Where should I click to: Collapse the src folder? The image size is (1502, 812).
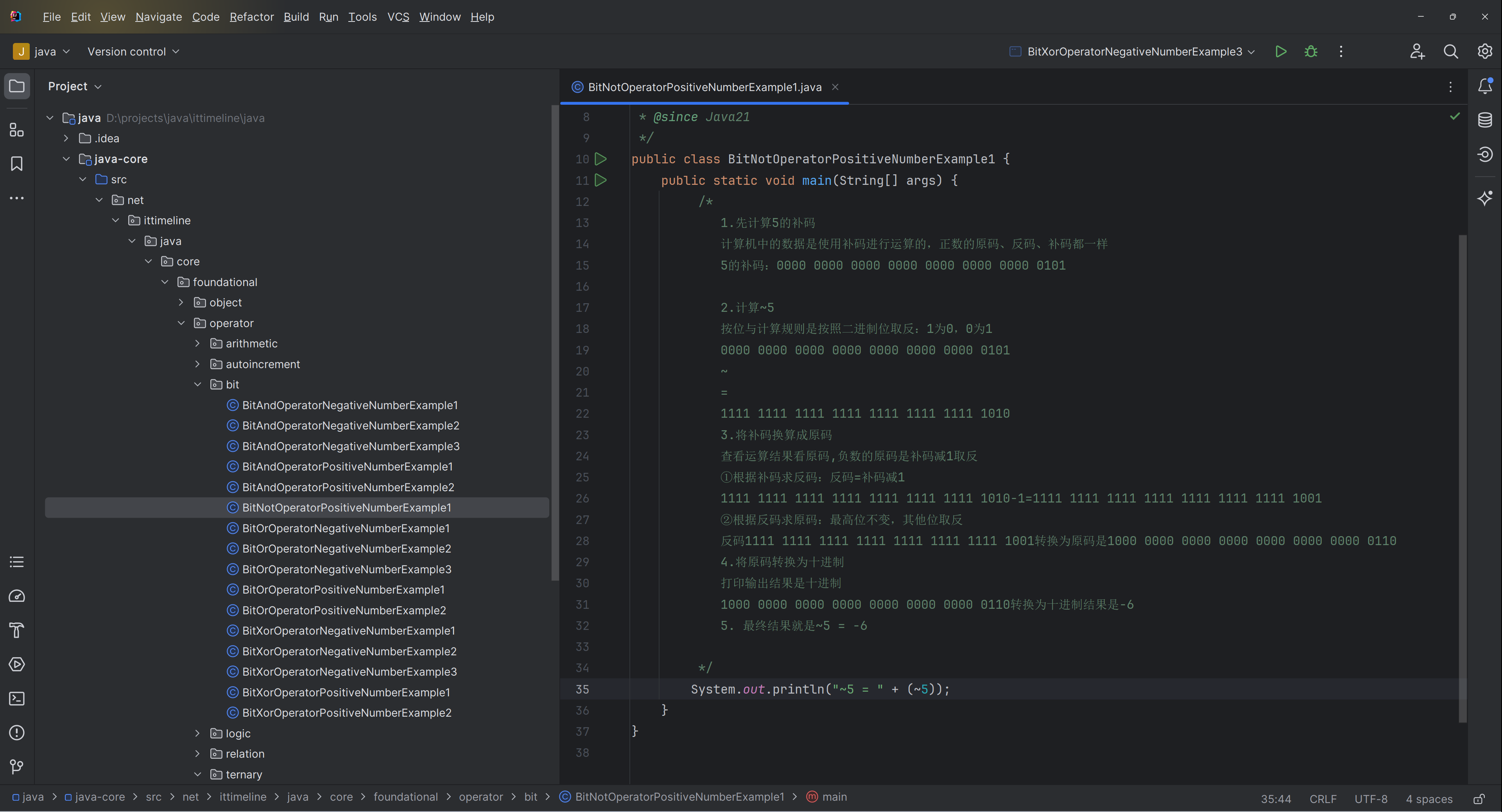[83, 179]
